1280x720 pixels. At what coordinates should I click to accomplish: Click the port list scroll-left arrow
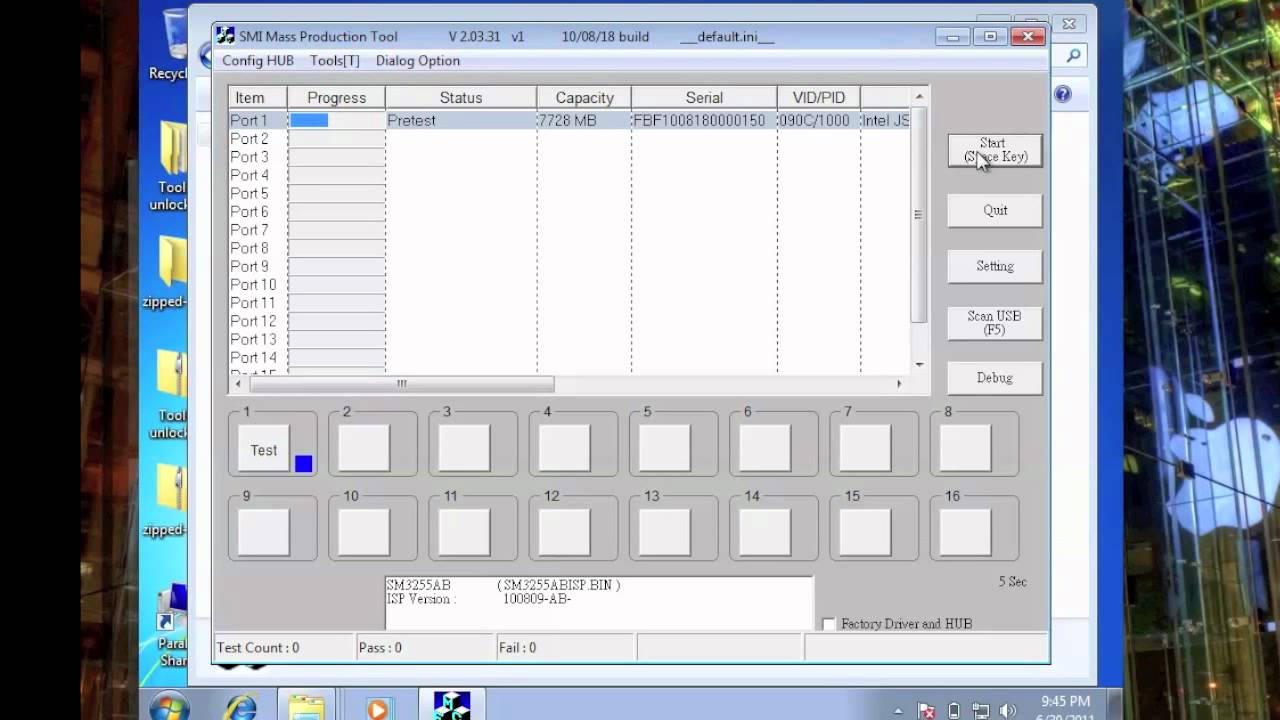(x=238, y=384)
